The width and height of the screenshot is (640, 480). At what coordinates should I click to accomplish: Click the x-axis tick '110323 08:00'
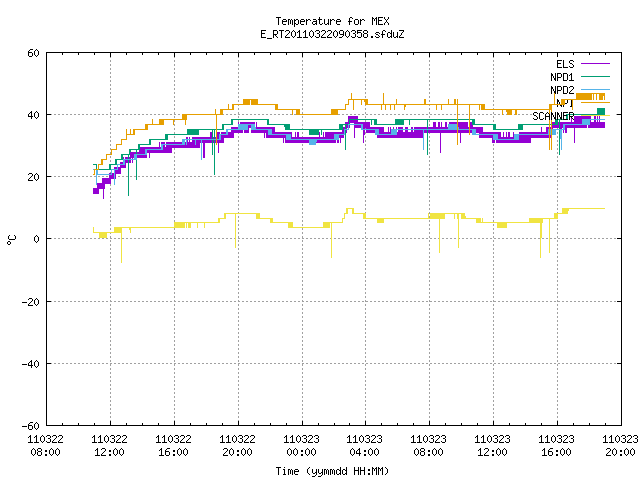tap(429, 446)
